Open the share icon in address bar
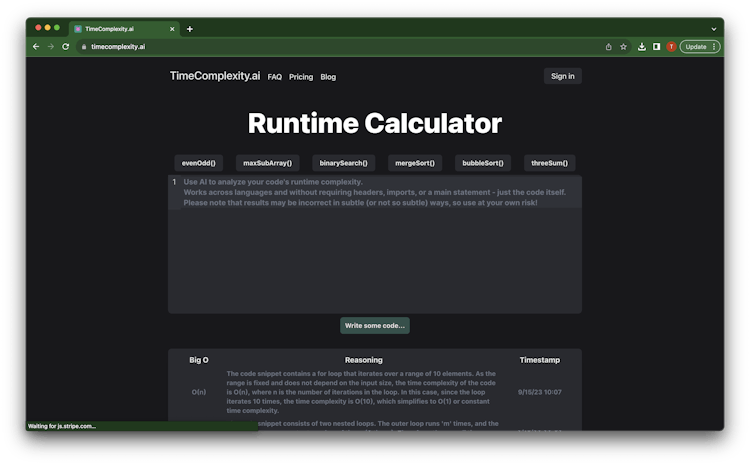 pyautogui.click(x=608, y=47)
